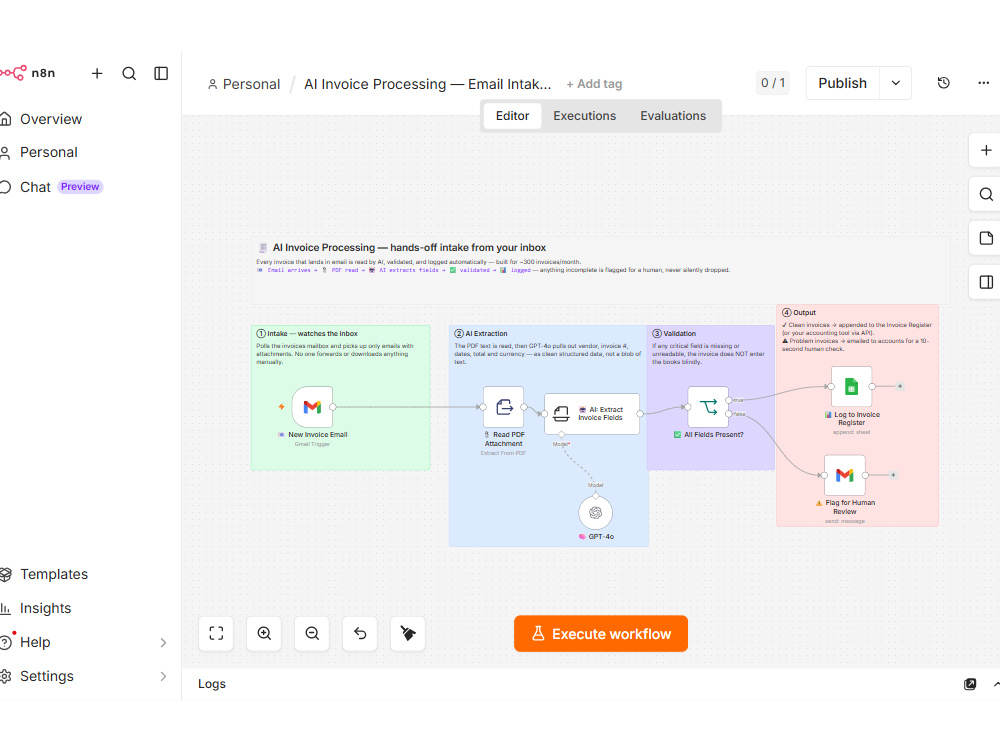Switch to the Executions tab
The image size is (1000, 750).
pyautogui.click(x=584, y=116)
